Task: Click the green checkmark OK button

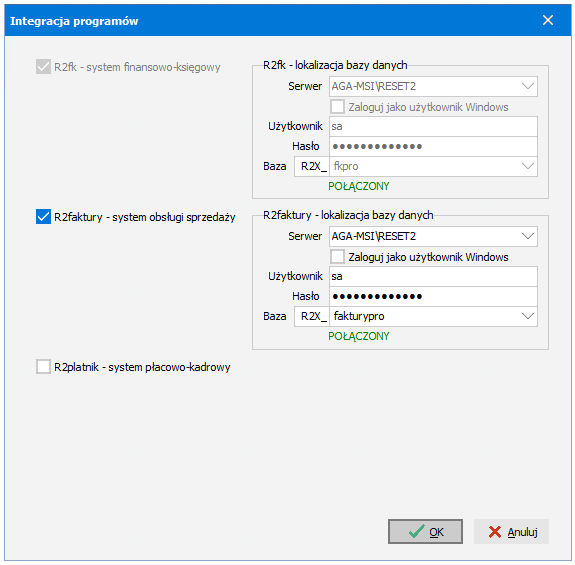Action: click(x=425, y=531)
